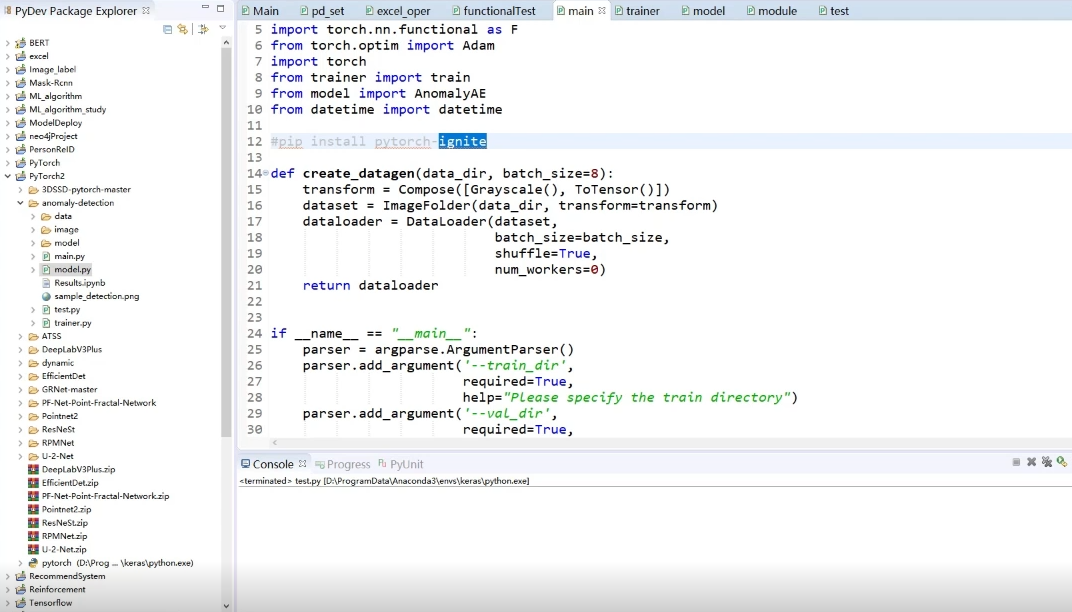Remove all terminated launches with double X icon

(x=1046, y=462)
